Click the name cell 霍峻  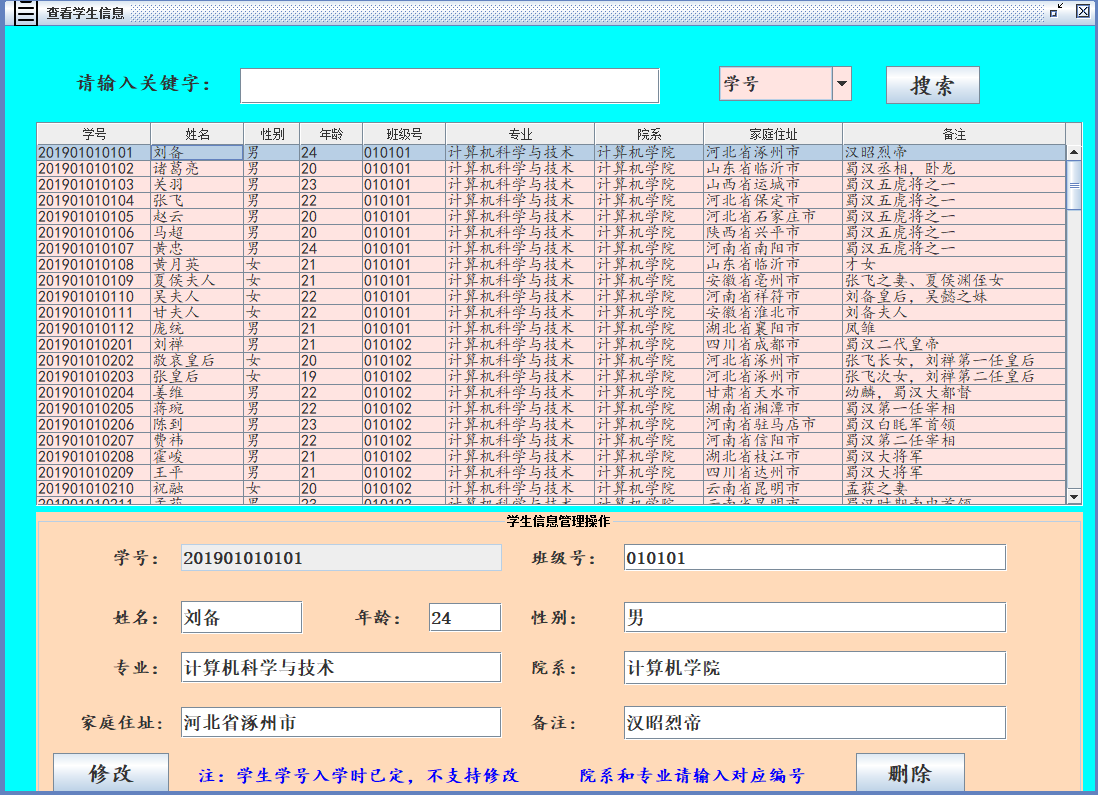click(x=197, y=457)
